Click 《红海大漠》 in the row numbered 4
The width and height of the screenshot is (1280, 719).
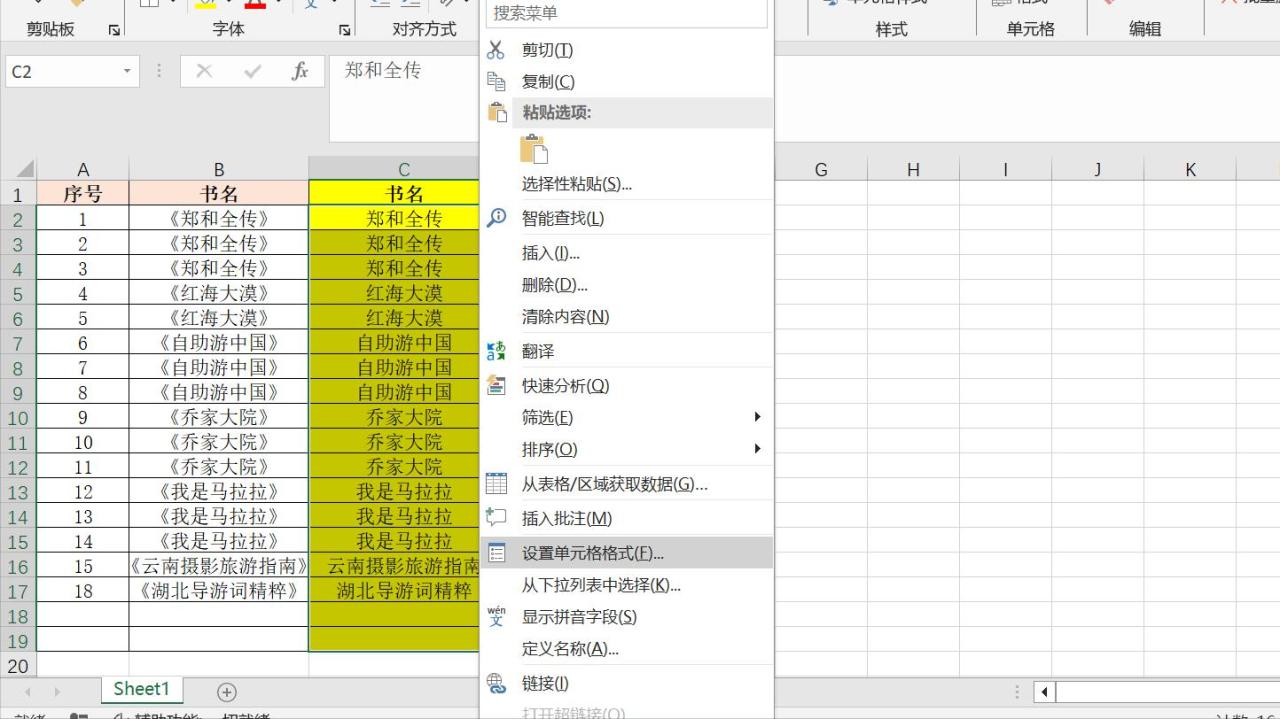pos(219,293)
